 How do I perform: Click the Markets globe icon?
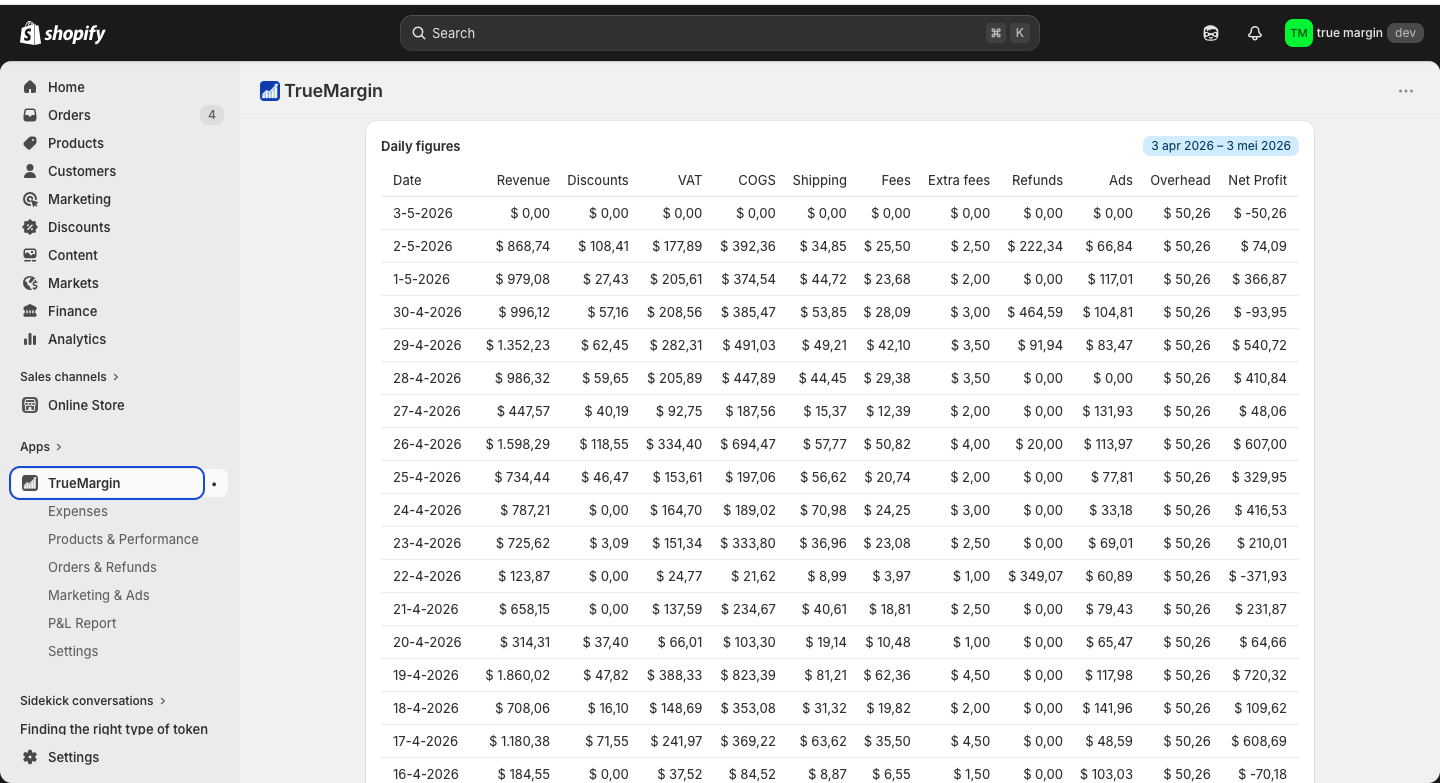point(30,283)
